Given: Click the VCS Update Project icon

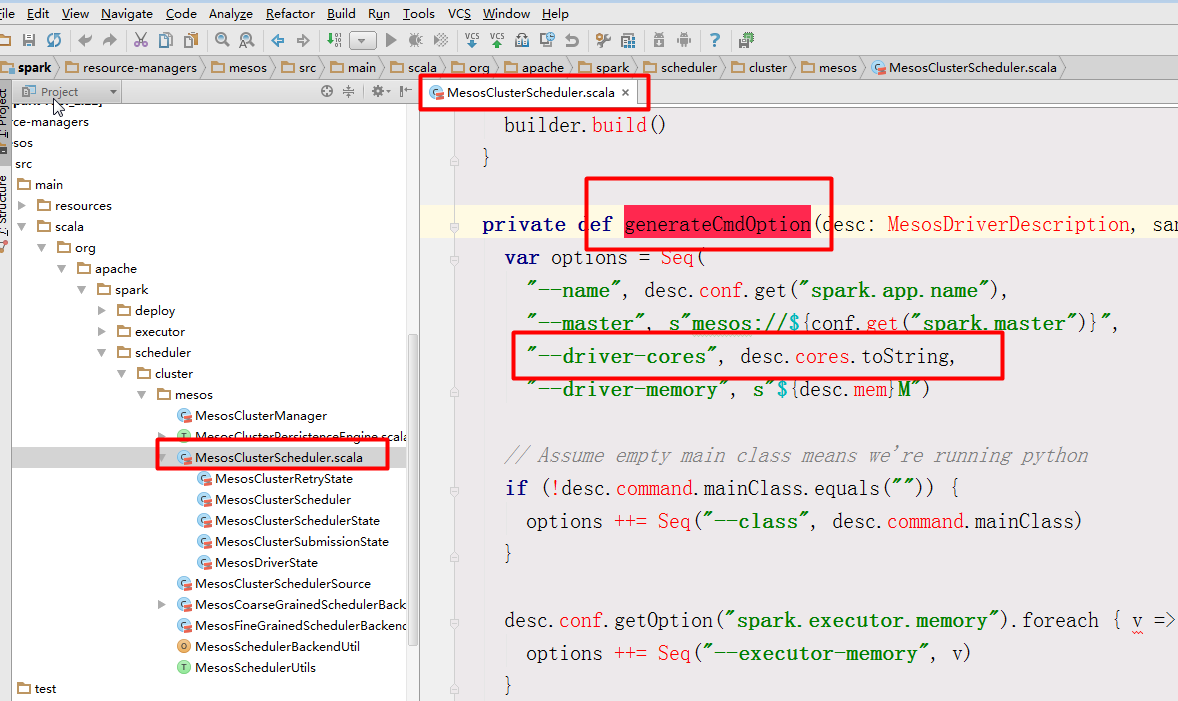Looking at the screenshot, I should [x=472, y=40].
